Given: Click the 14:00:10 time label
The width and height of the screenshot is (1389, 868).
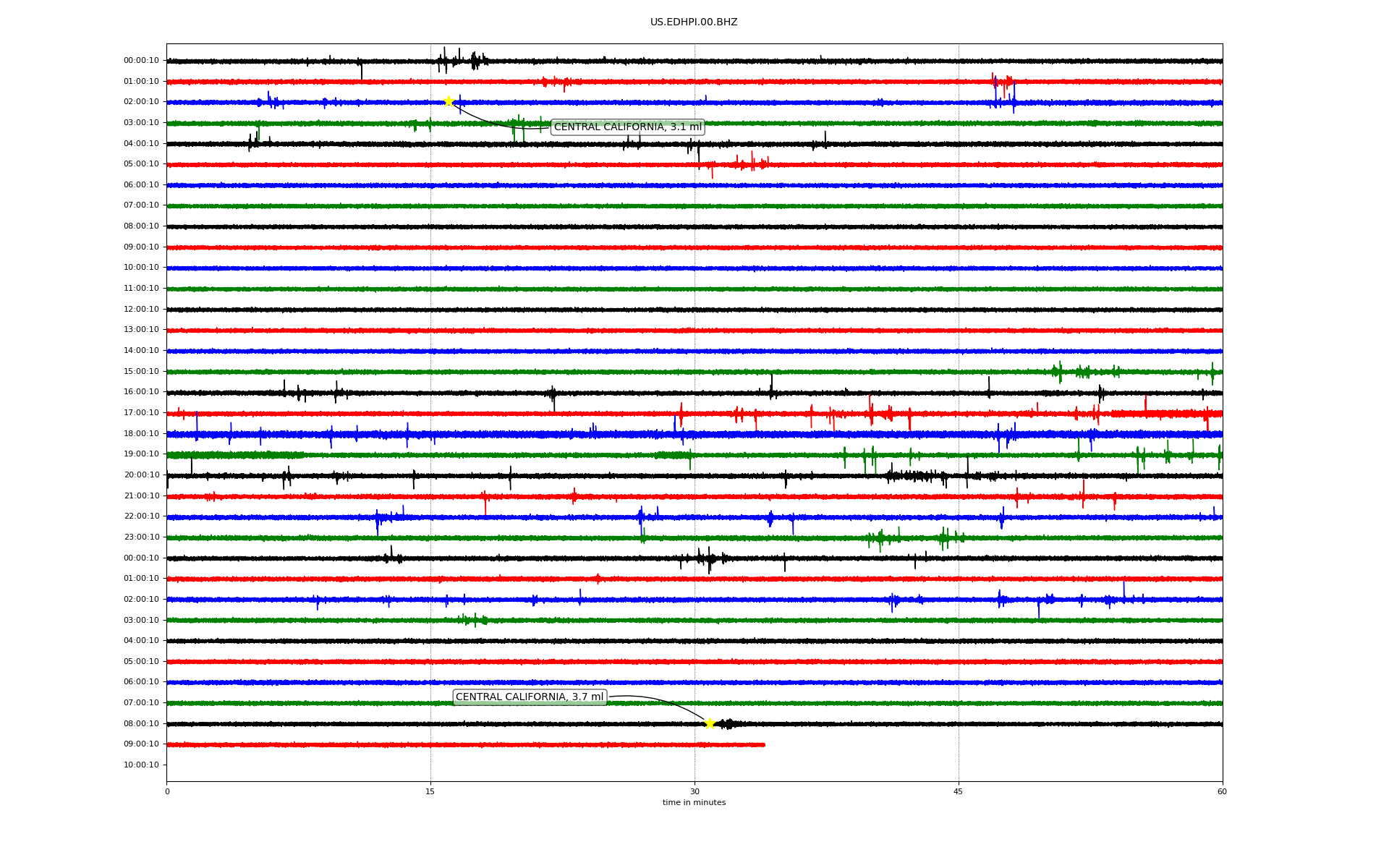Looking at the screenshot, I should [x=141, y=351].
